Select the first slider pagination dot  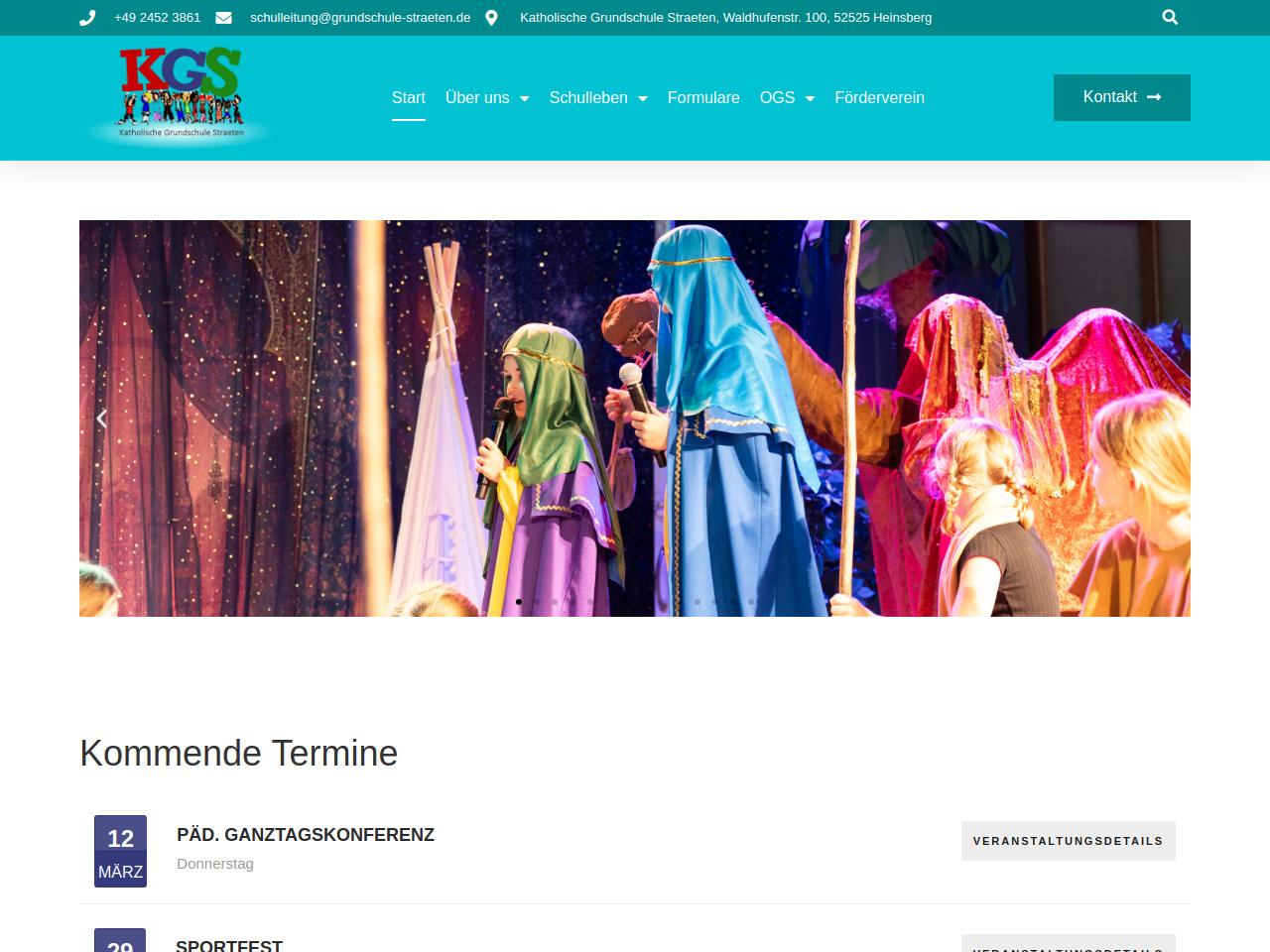[519, 602]
